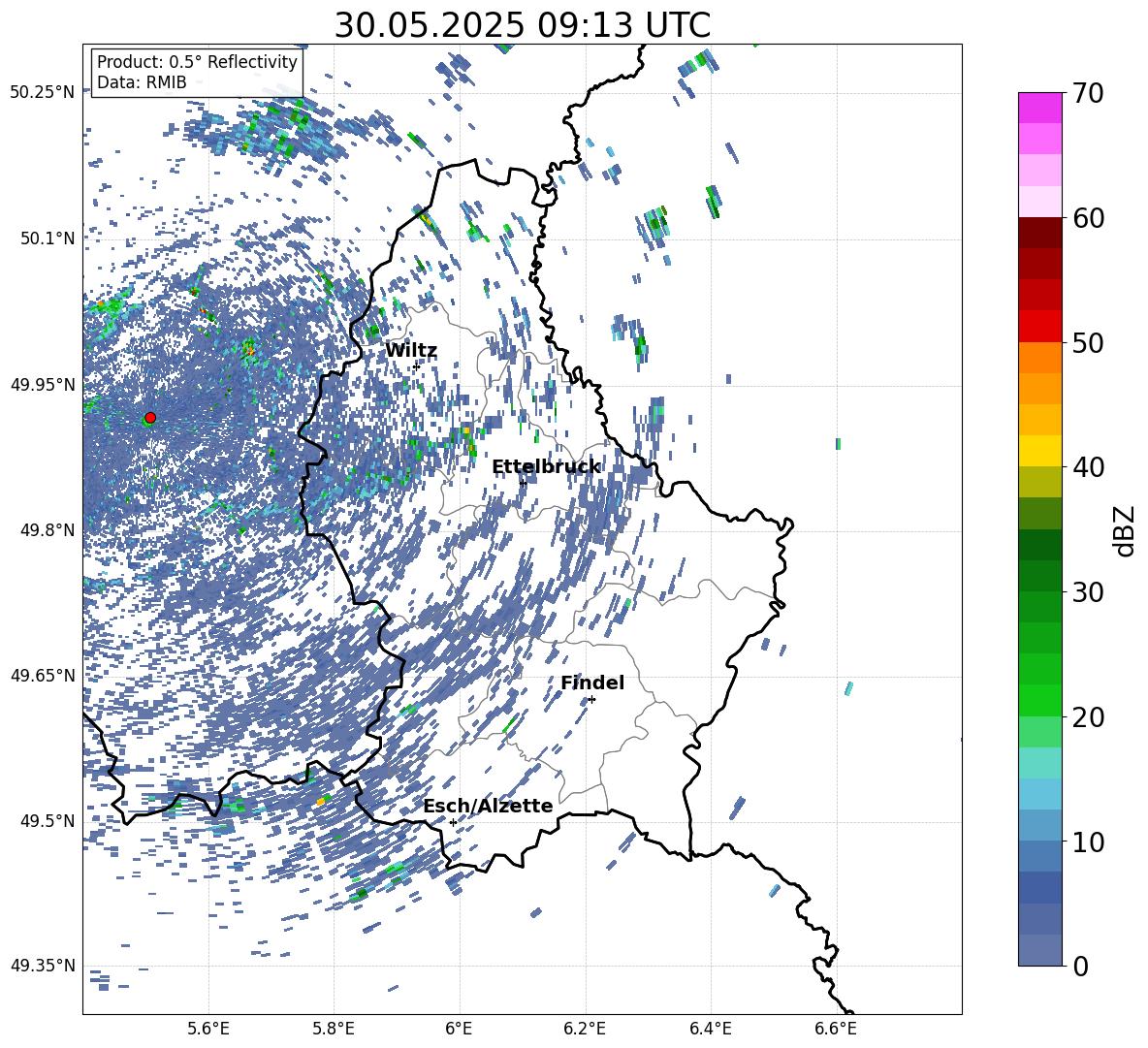This screenshot has width=1148, height=1048.
Task: Pick the magenta top colorbar segment
Action: pos(1039,108)
